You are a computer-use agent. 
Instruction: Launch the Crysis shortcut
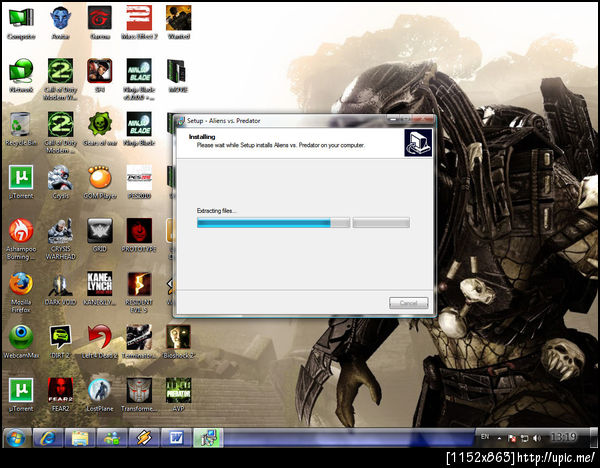pos(60,182)
